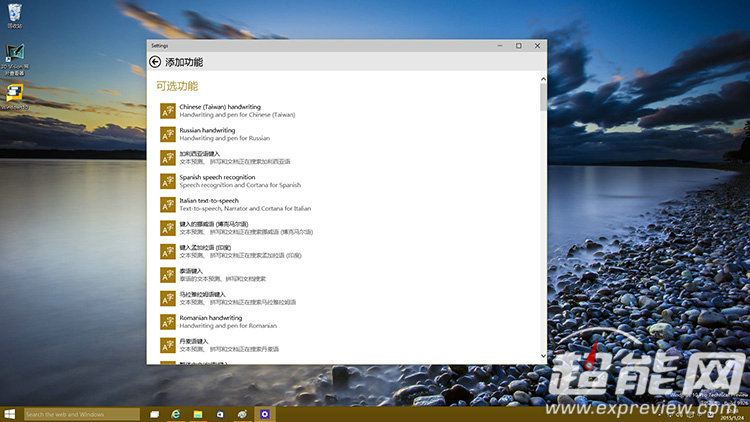Click the scroll down arrow in Settings
This screenshot has height=422, width=750.
click(x=544, y=356)
